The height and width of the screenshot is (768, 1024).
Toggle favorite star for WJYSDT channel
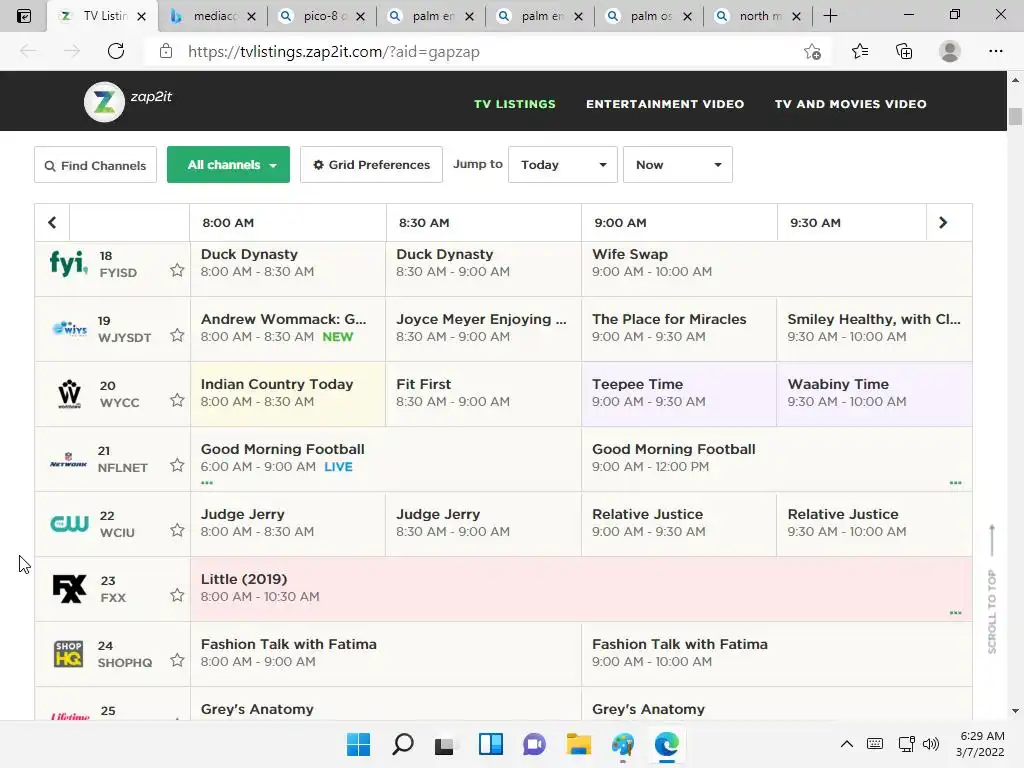[177, 335]
